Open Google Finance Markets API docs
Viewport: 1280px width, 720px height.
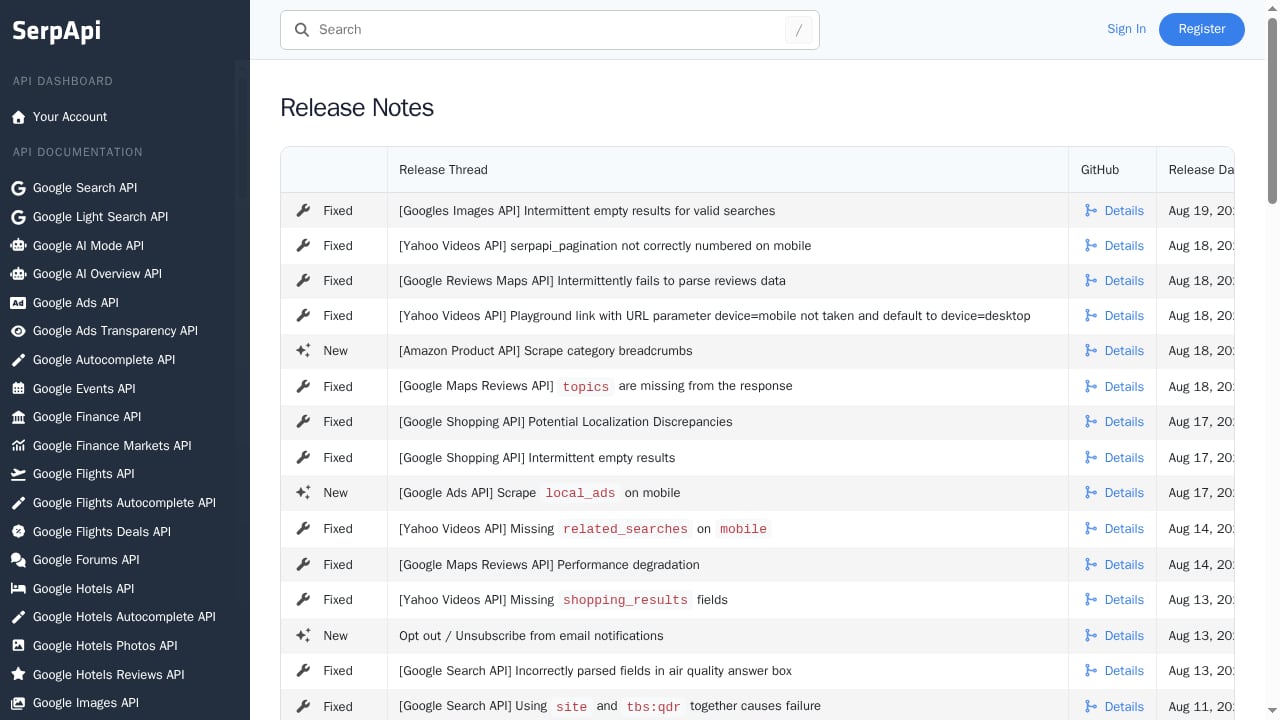pos(112,446)
